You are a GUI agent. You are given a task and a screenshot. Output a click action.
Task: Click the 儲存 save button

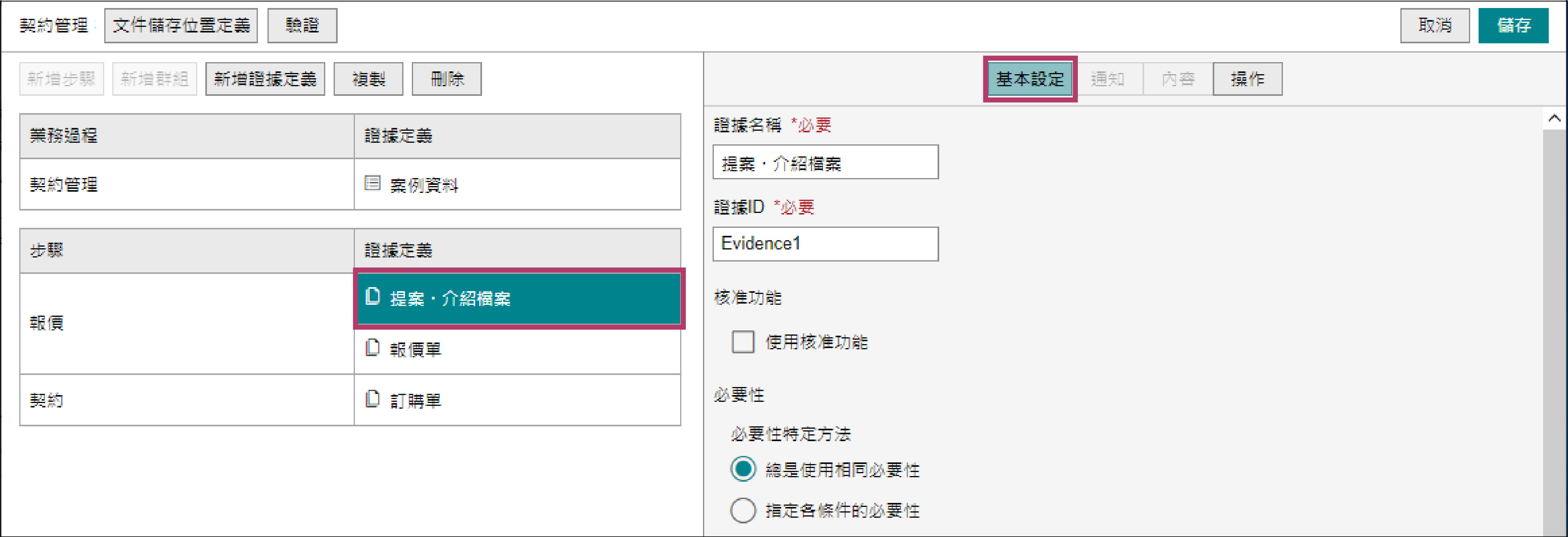click(x=1513, y=26)
